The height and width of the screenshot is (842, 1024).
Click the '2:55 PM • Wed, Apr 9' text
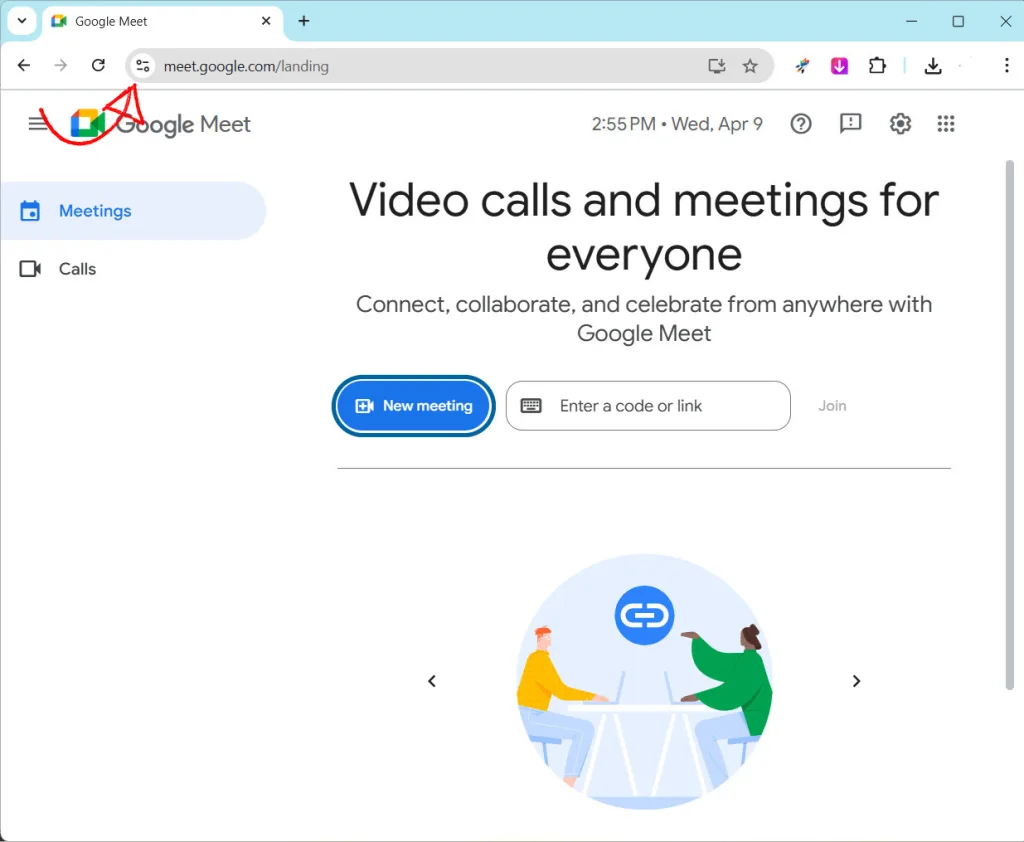677,123
